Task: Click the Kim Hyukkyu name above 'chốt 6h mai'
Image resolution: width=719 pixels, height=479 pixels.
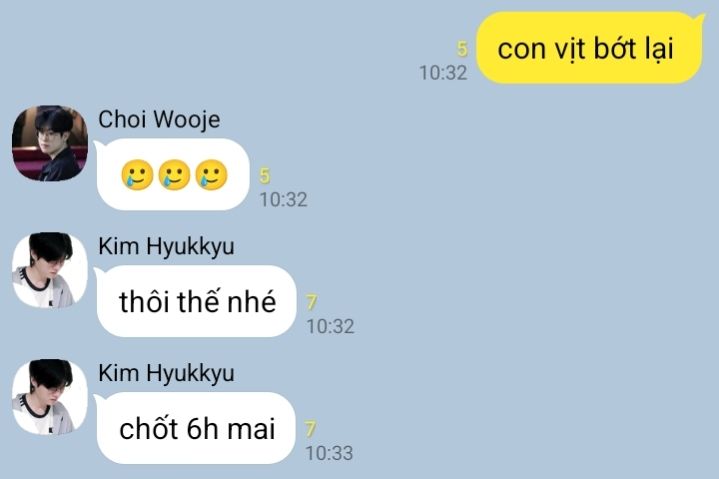Action: pyautogui.click(x=166, y=373)
